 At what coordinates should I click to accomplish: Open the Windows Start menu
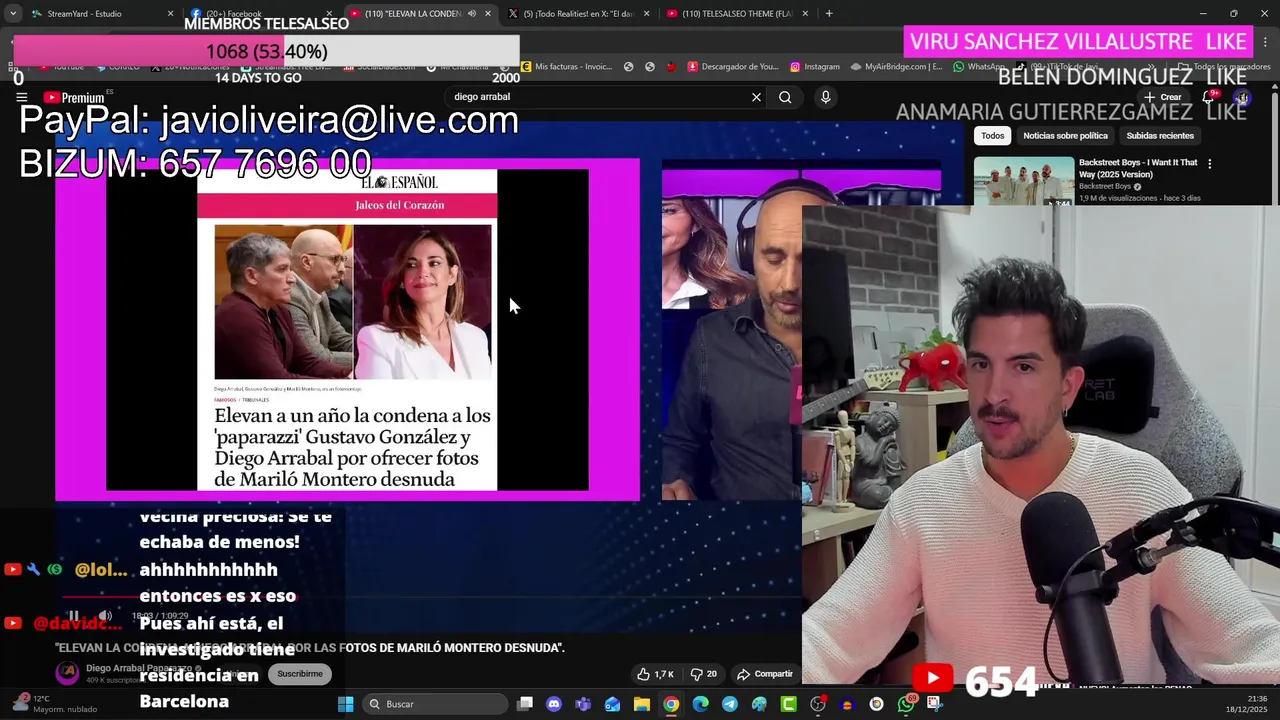345,704
